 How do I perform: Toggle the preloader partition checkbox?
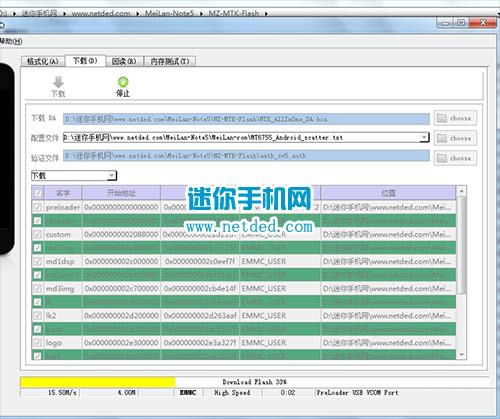[37, 207]
